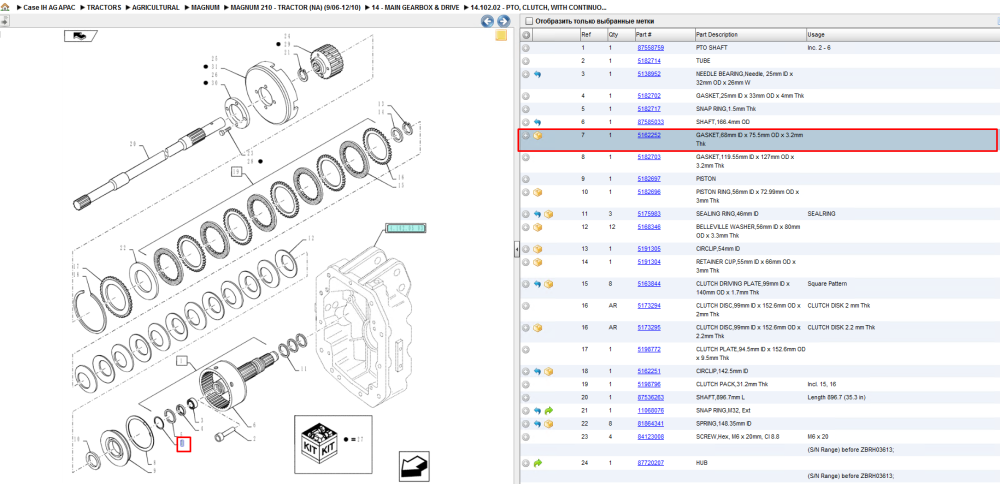The width and height of the screenshot is (1000, 484).
Task: Click the green forward arrow in the SNAP RING,M32 row
Action: pyautogui.click(x=548, y=411)
